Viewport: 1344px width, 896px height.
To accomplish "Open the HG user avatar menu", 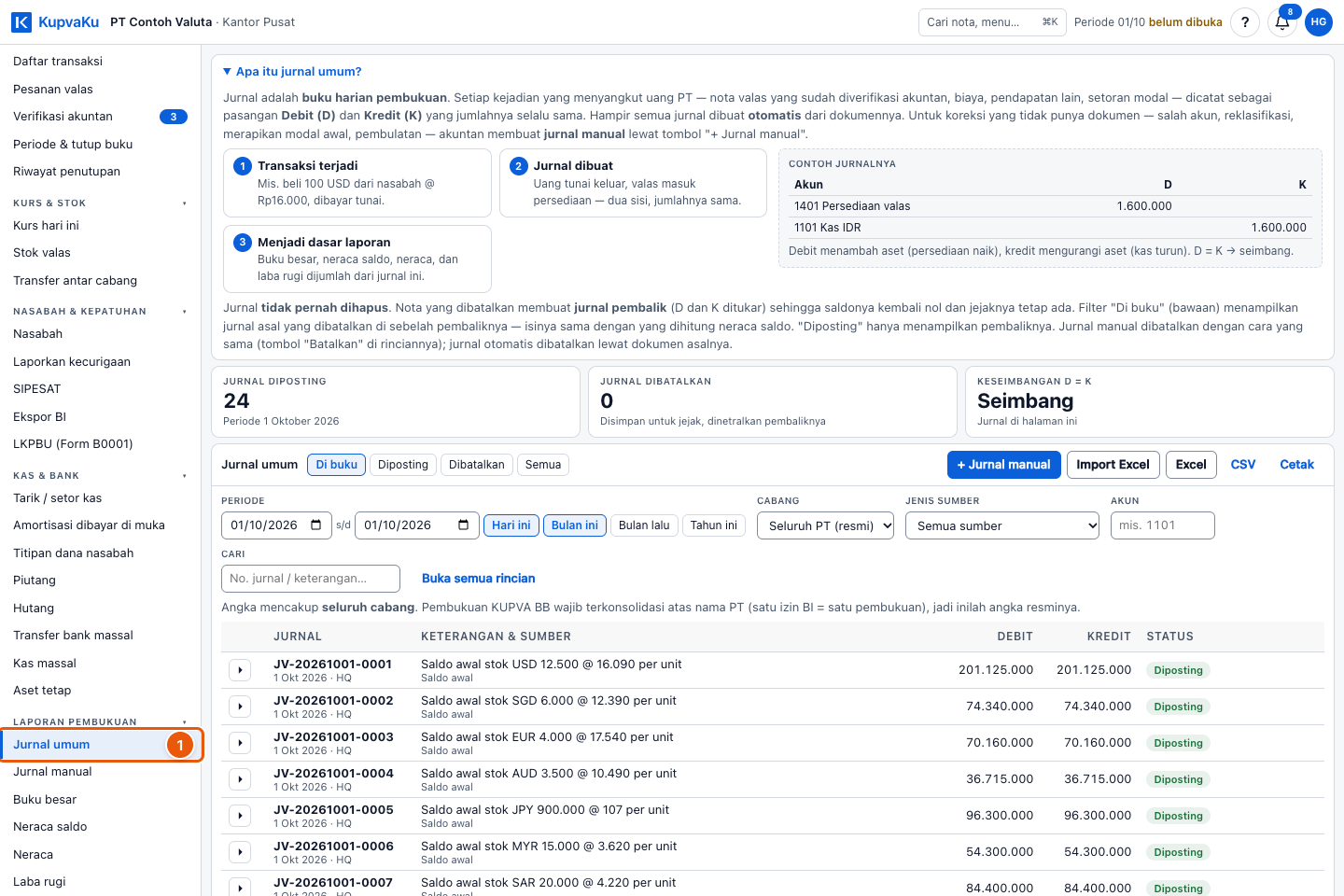I will tap(1319, 22).
